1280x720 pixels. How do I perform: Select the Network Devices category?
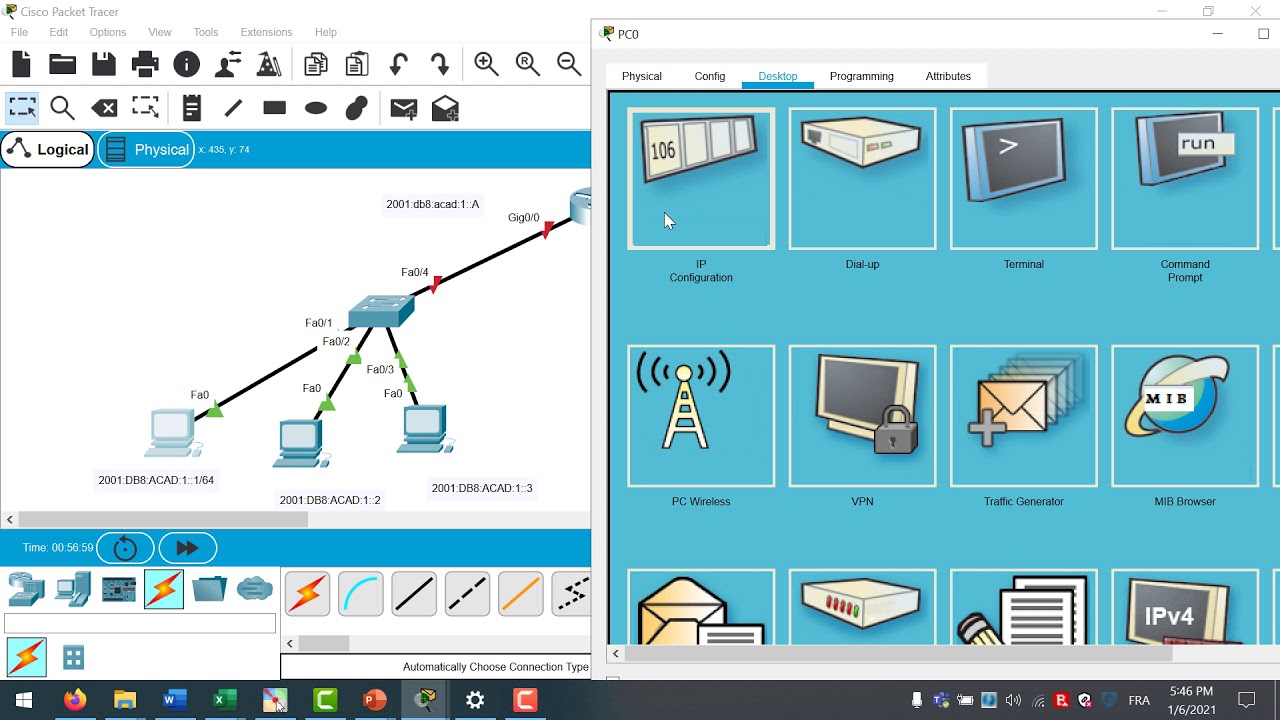(26, 589)
